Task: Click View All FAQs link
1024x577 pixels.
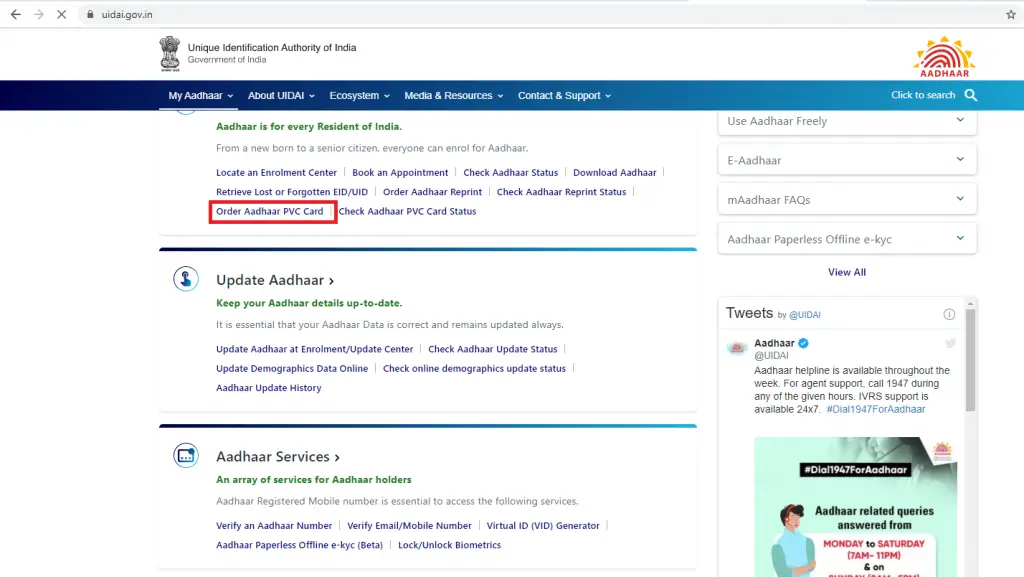Action: point(847,272)
